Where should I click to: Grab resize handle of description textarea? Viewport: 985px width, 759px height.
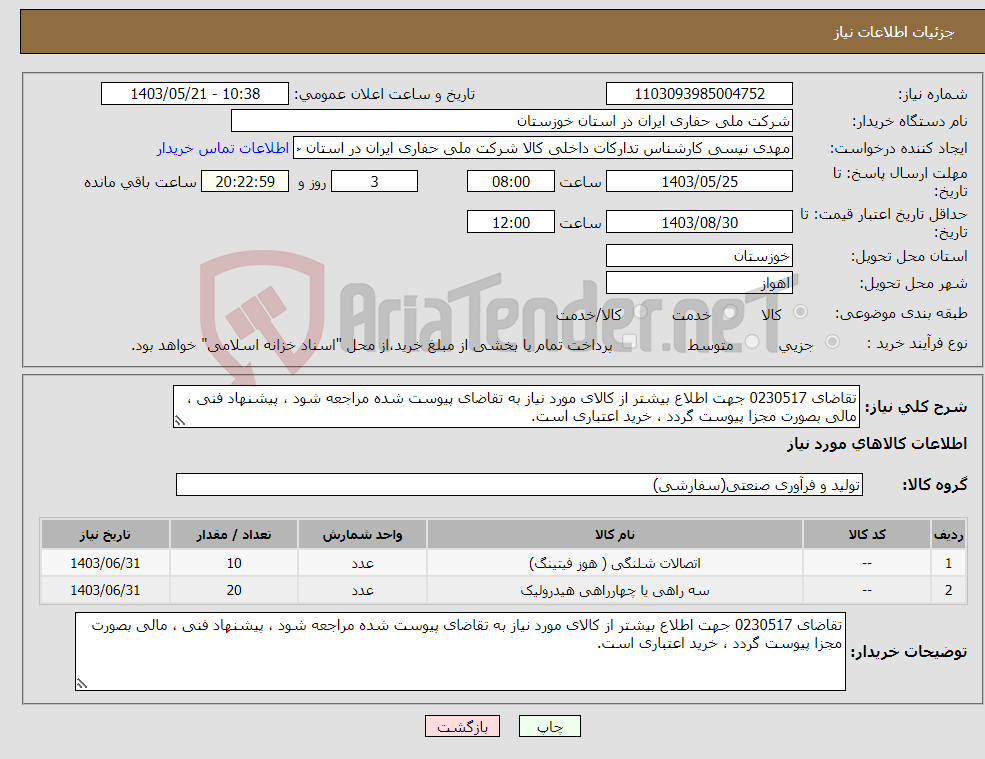[180, 421]
